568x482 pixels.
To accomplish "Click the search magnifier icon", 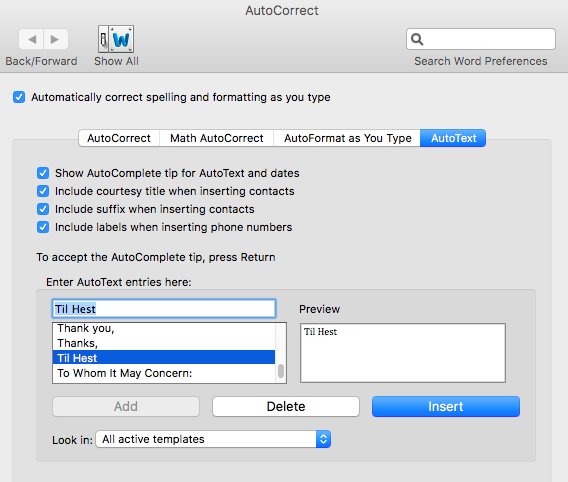I will coord(417,39).
